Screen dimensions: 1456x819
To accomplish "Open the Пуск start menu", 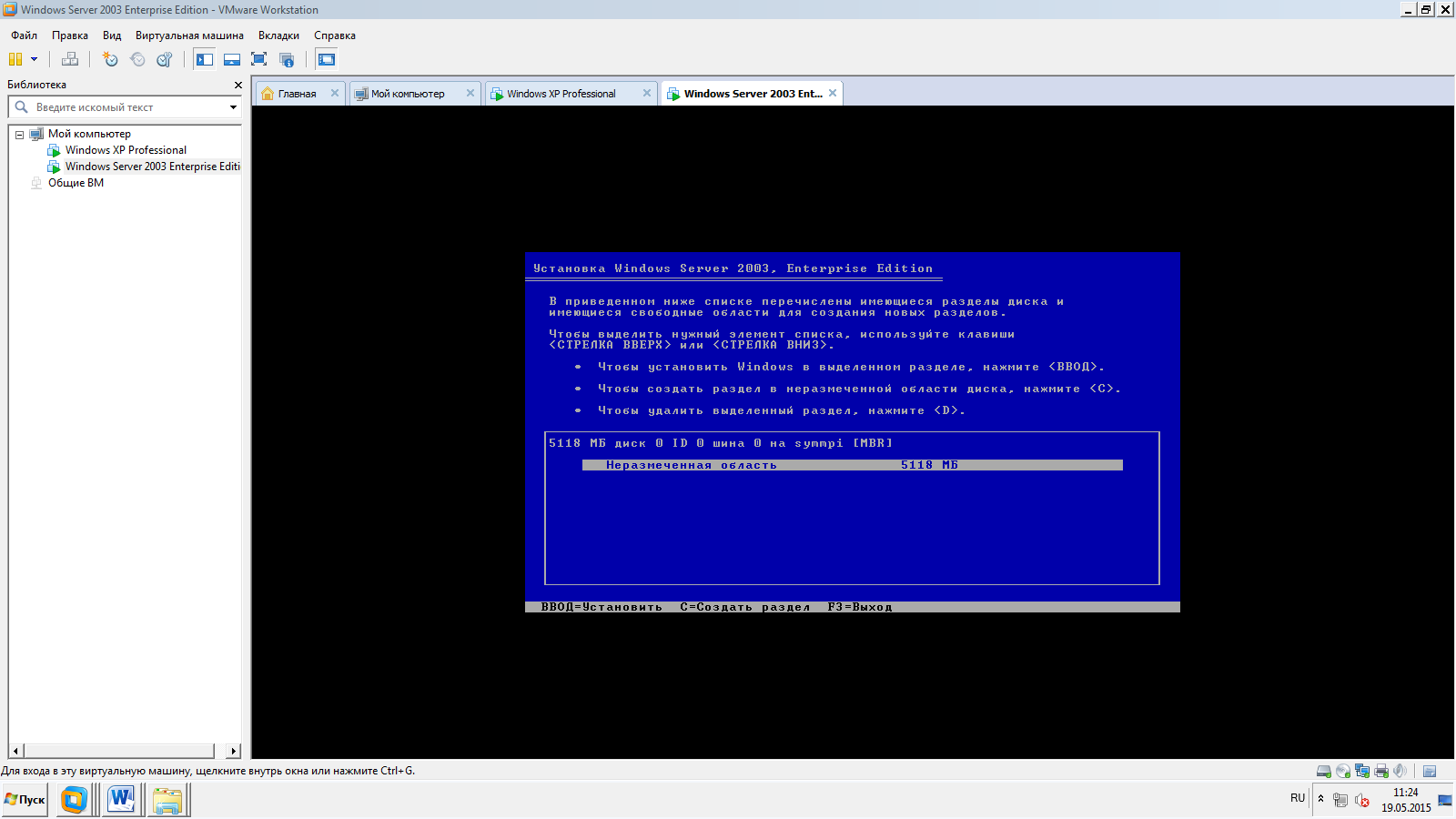I will coord(25,800).
